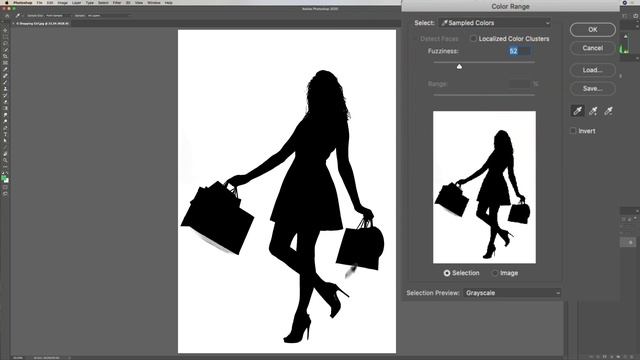Select the Horizontal Type tool
The image size is (640, 360).
click(5, 134)
